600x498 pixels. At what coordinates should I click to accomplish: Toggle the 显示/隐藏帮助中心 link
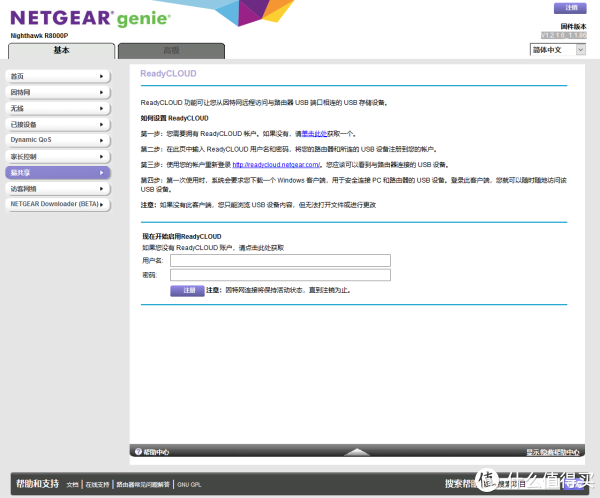click(553, 452)
